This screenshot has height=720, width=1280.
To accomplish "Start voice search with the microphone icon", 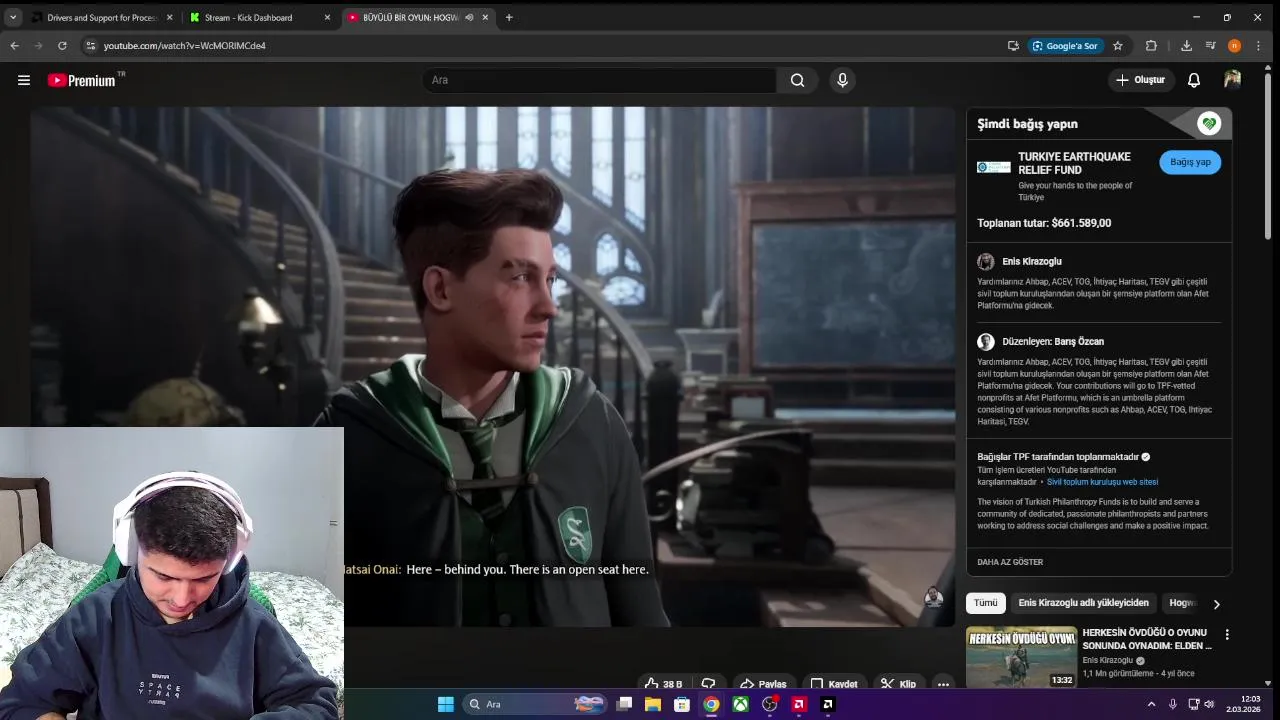I will point(842,80).
